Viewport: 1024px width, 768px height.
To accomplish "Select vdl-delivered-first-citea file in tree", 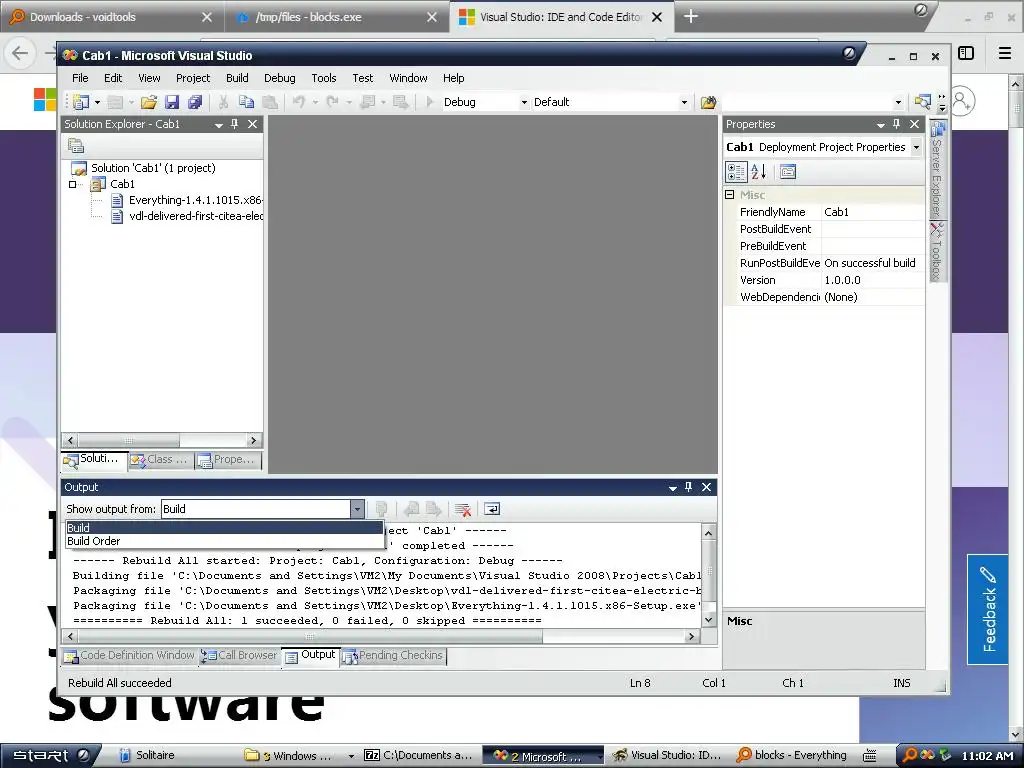I will pyautogui.click(x=196, y=216).
